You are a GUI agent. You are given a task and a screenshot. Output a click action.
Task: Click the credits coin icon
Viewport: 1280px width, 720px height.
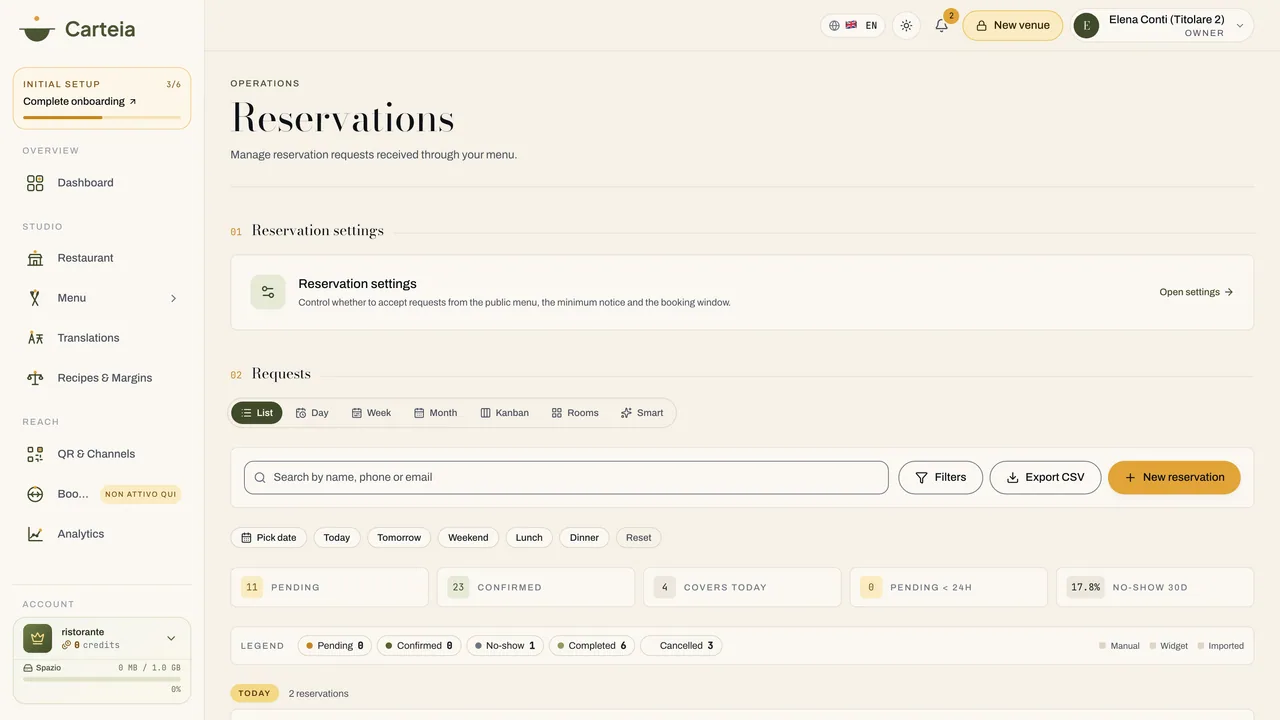(66, 645)
